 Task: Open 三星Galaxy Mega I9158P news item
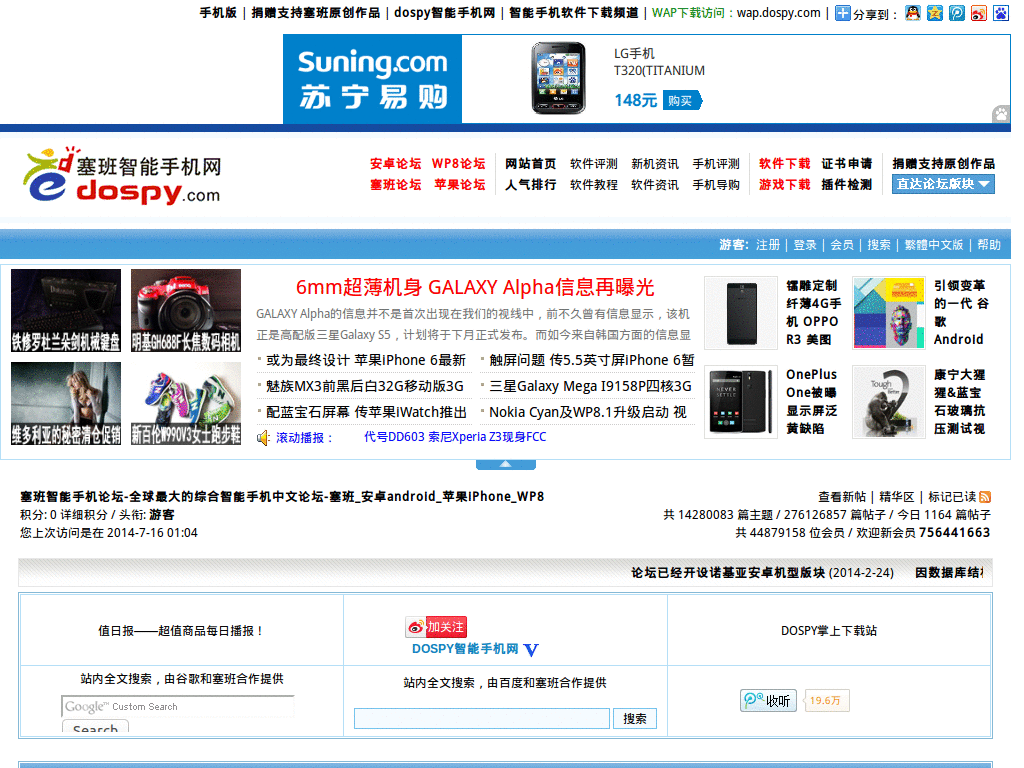(590, 386)
